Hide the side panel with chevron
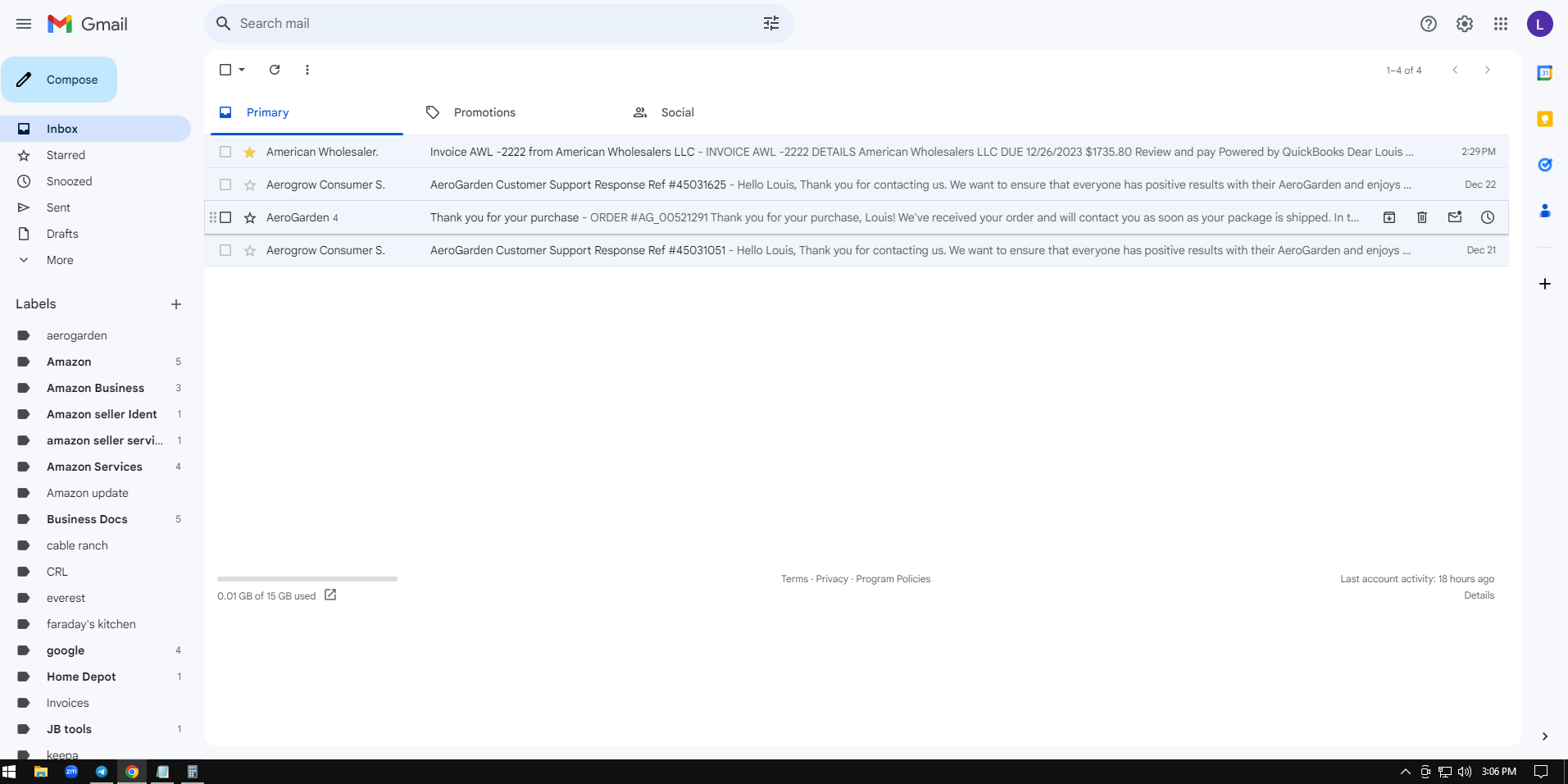1568x784 pixels. click(x=1545, y=736)
